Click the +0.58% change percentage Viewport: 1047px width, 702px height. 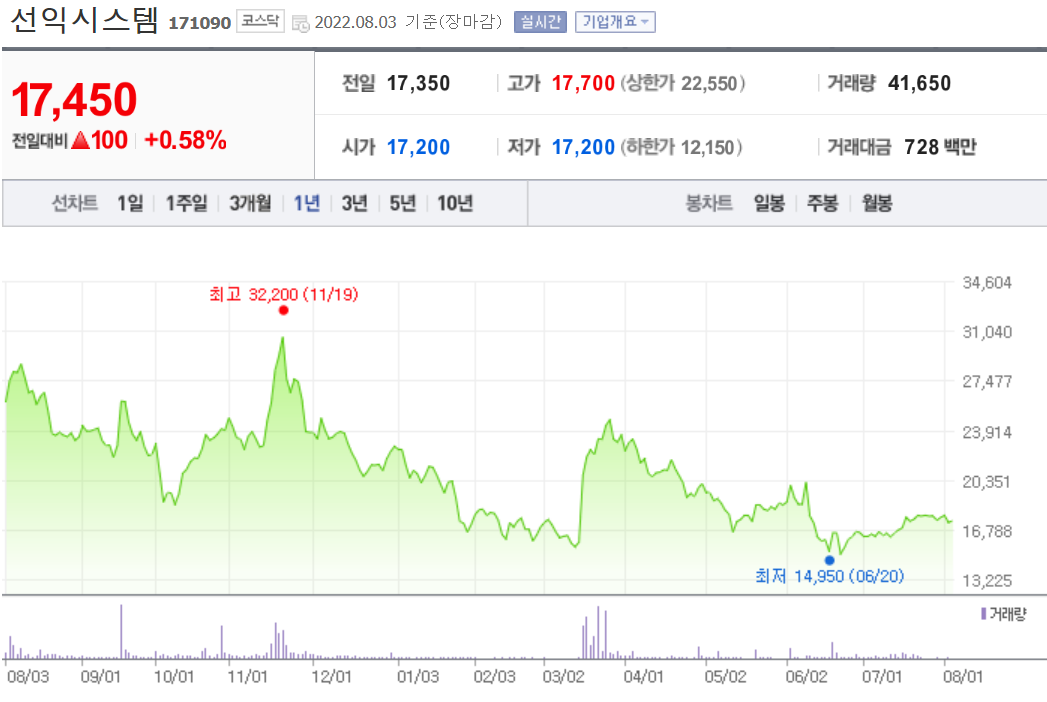click(185, 140)
